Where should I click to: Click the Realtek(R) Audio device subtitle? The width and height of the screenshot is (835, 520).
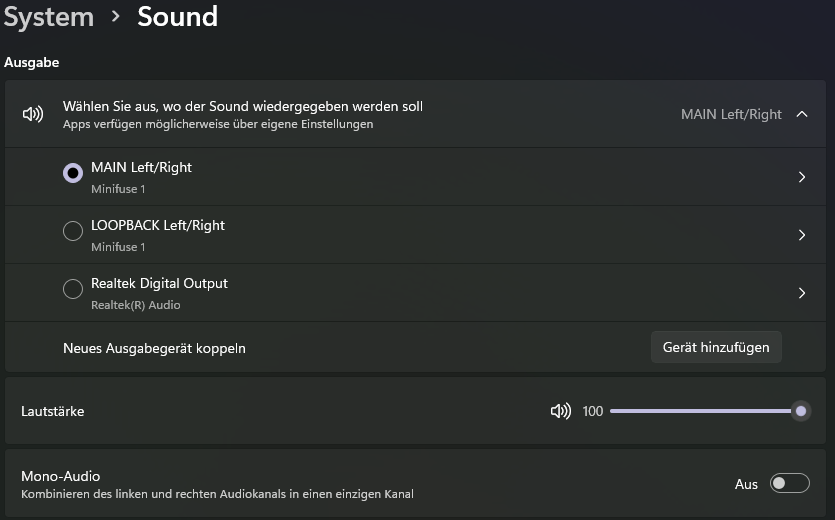(136, 305)
